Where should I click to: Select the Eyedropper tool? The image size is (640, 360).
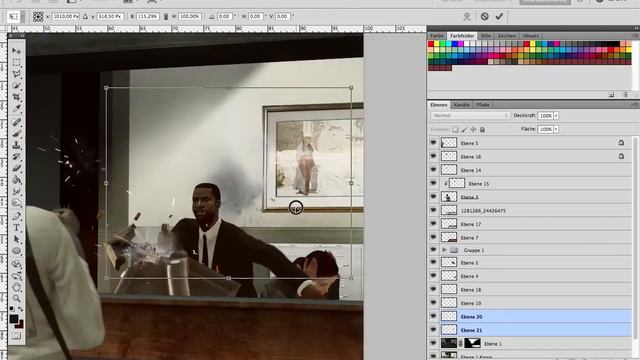[x=16, y=109]
